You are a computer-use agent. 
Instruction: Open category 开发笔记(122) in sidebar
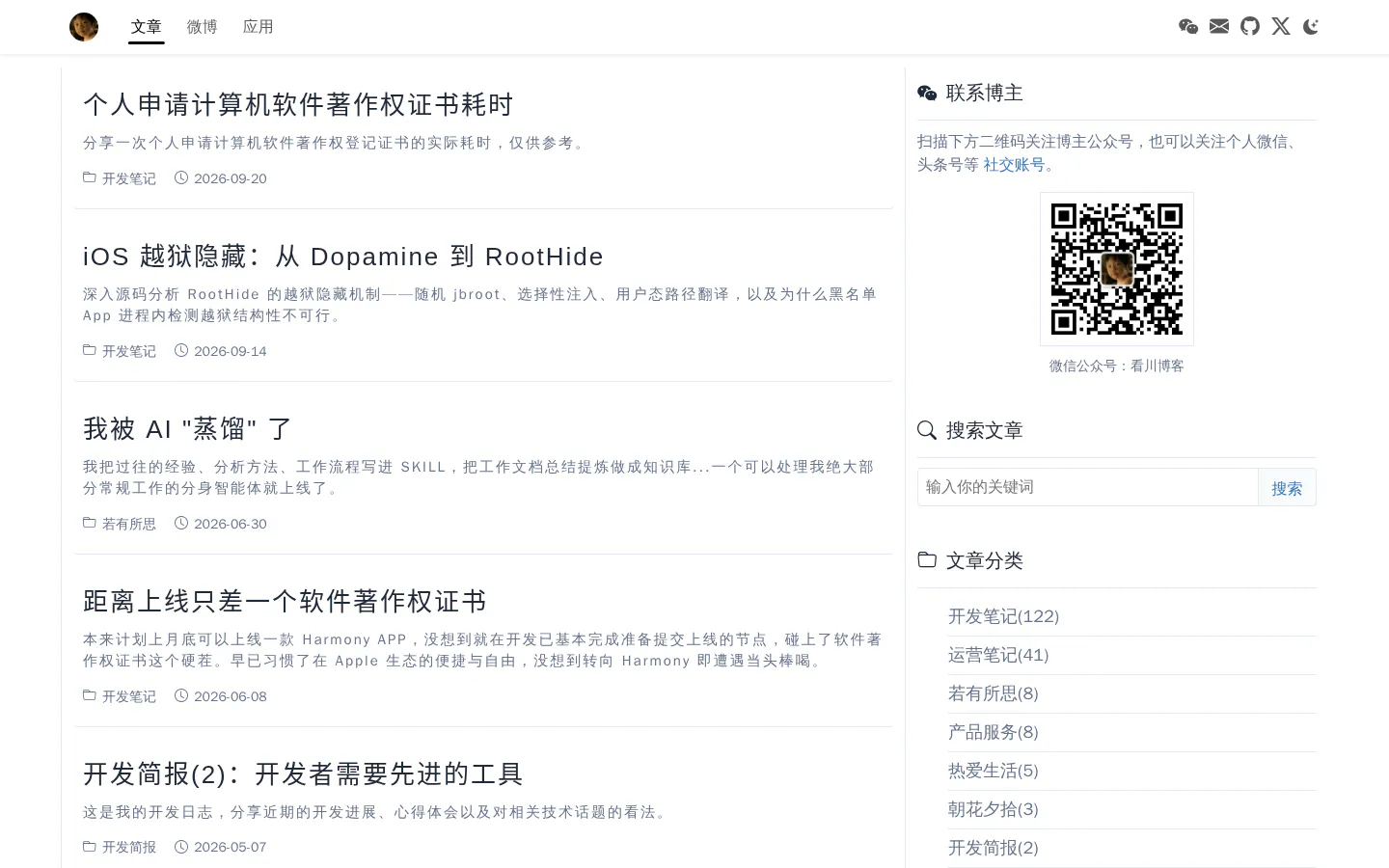click(x=1003, y=616)
